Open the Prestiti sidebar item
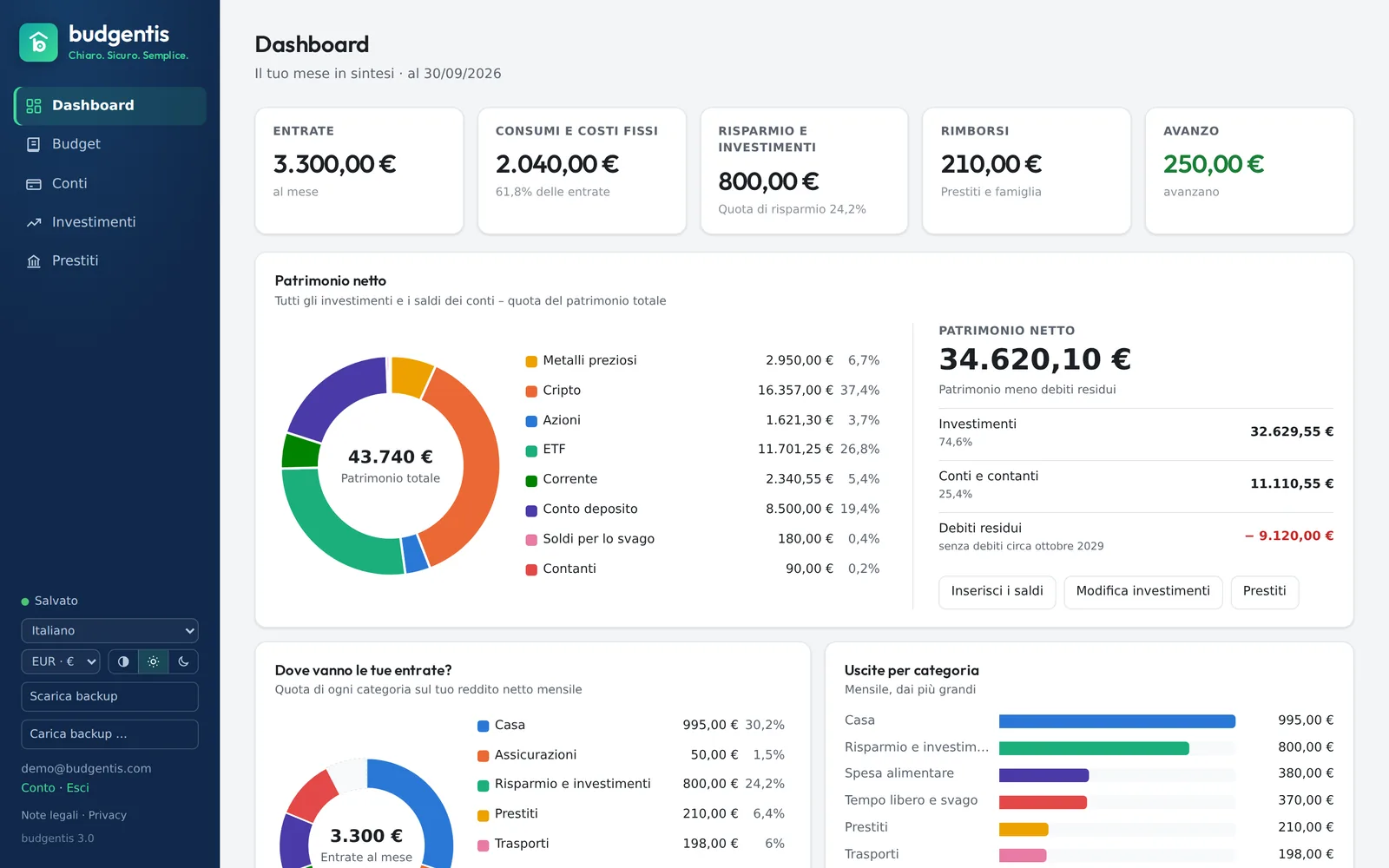 pyautogui.click(x=110, y=261)
